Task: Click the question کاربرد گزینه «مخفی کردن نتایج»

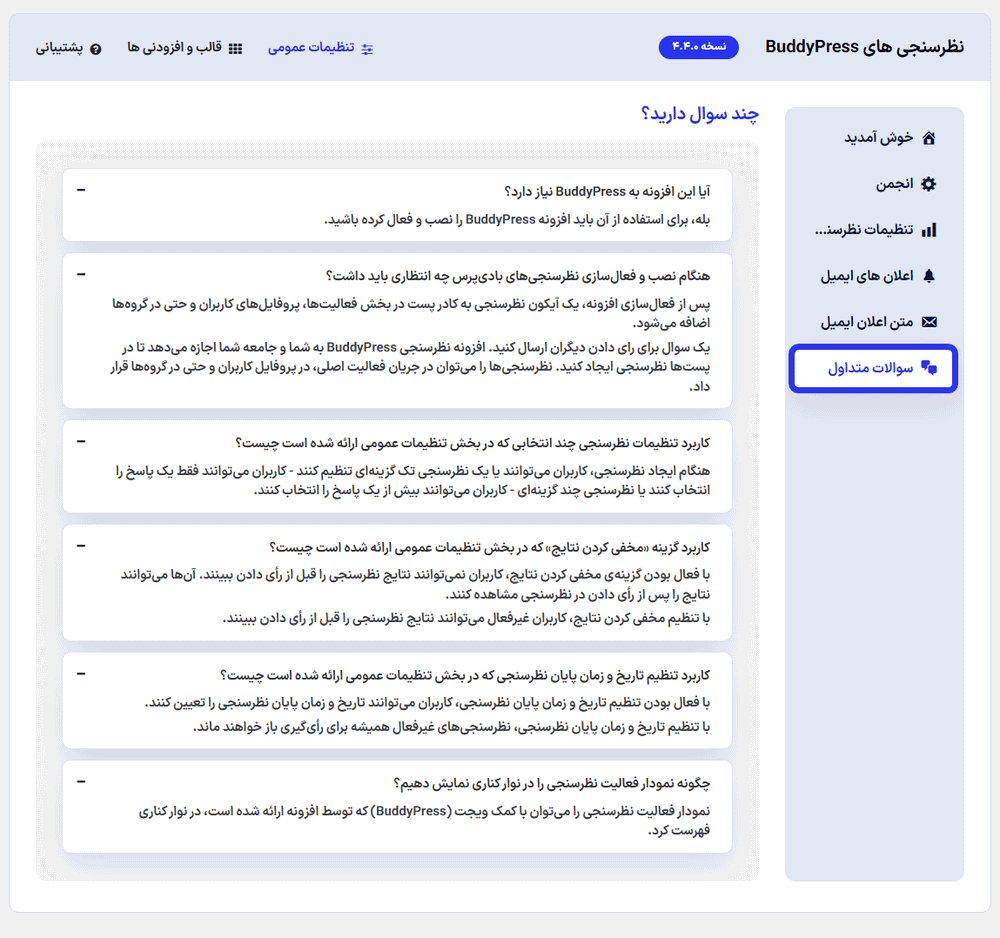Action: (490, 547)
